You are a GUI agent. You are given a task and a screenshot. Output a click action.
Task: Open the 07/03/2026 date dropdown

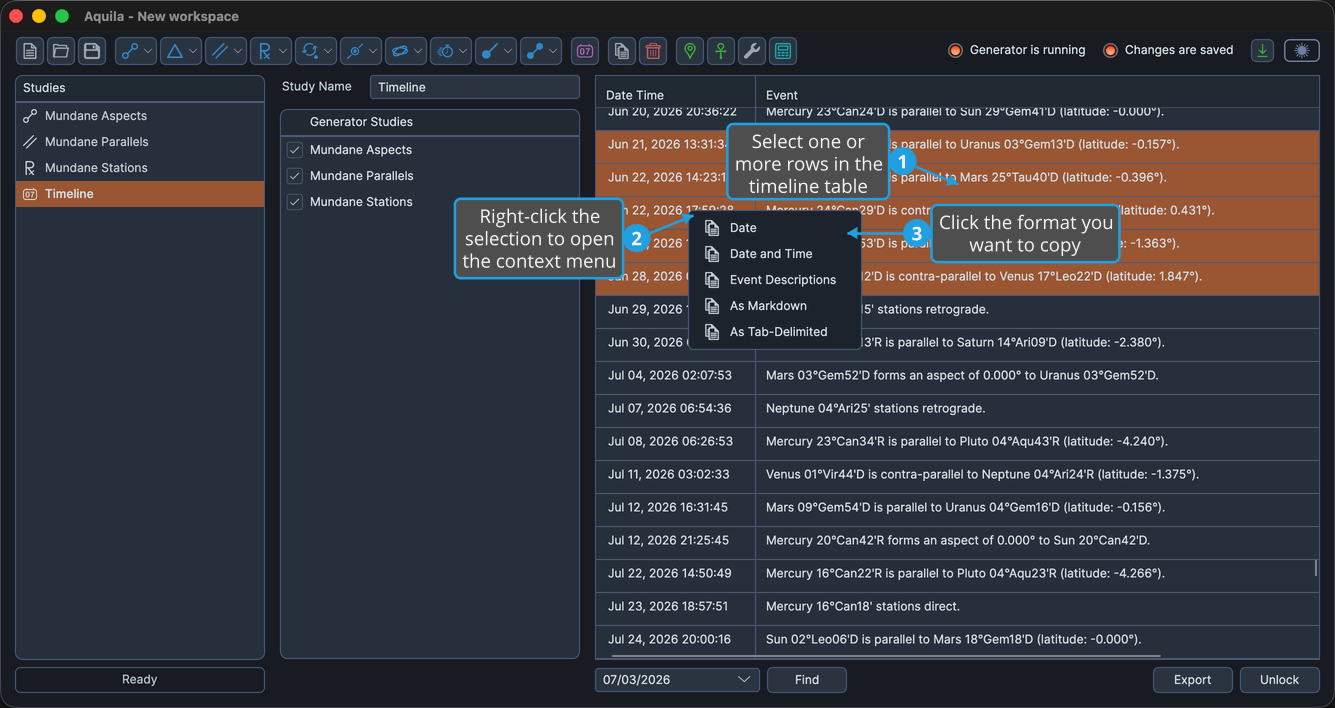(677, 680)
